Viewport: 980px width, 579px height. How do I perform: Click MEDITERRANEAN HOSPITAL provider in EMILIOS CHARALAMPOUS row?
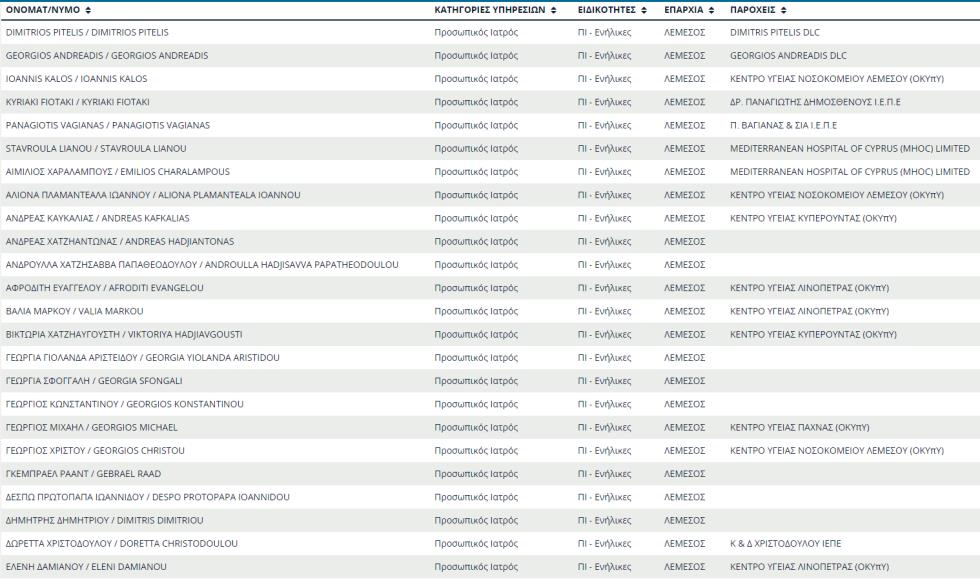tap(850, 171)
